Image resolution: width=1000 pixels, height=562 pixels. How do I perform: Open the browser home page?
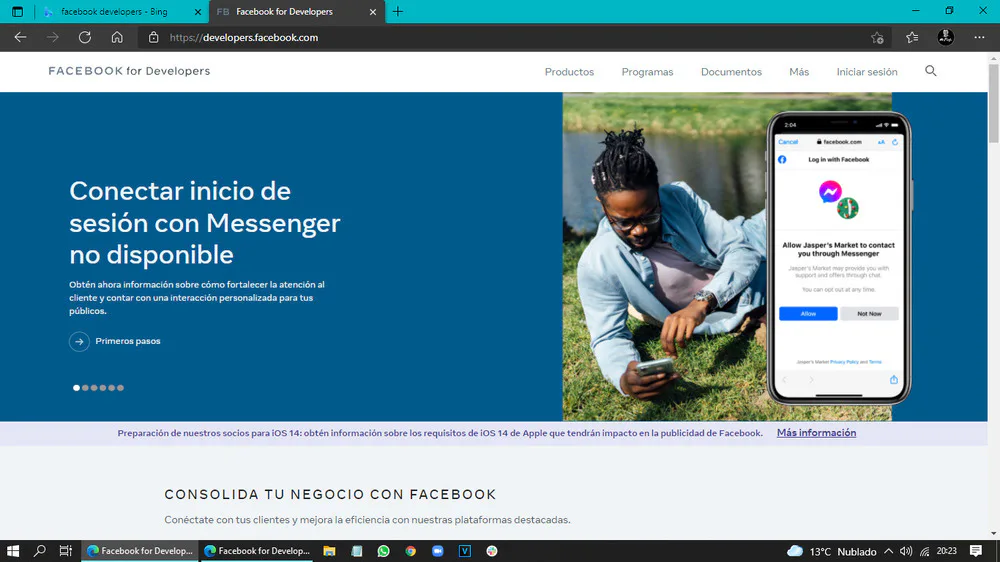pyautogui.click(x=117, y=38)
